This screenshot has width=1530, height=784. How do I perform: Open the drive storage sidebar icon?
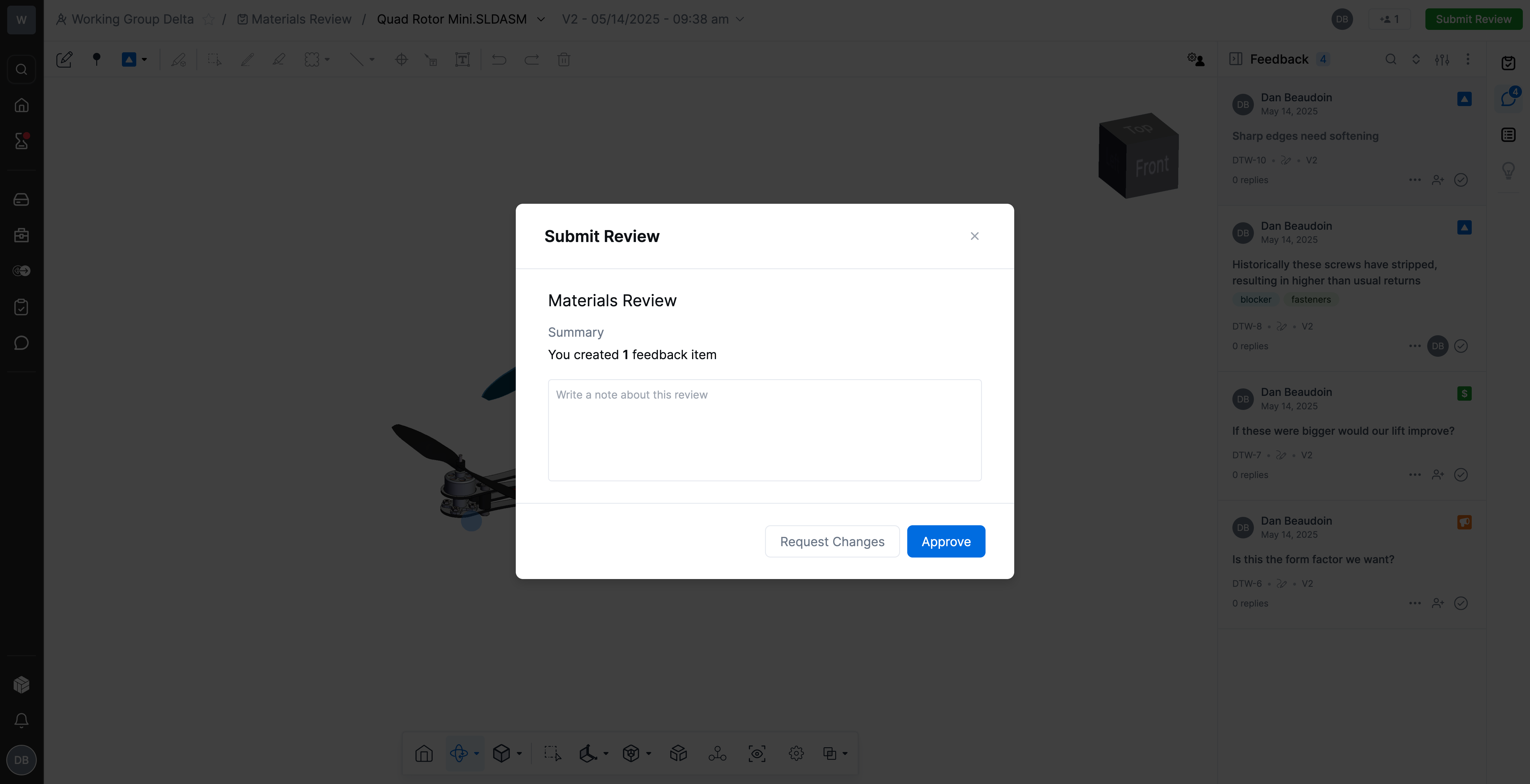click(x=22, y=200)
